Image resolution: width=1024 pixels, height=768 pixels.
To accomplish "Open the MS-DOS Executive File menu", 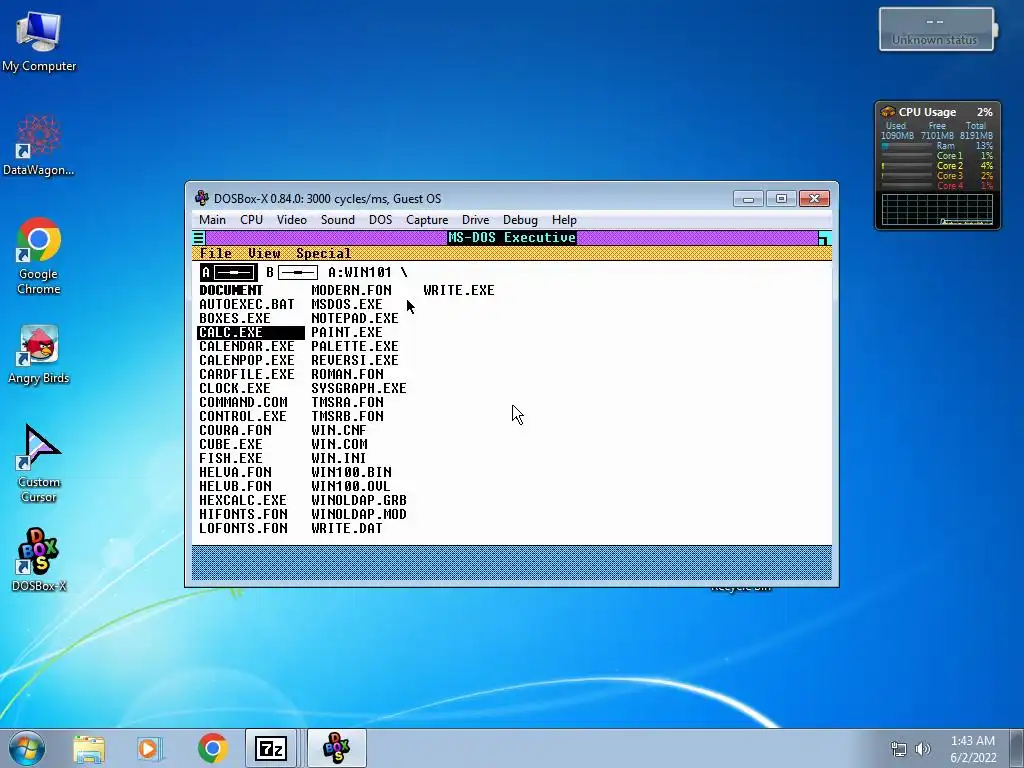I will pos(216,253).
